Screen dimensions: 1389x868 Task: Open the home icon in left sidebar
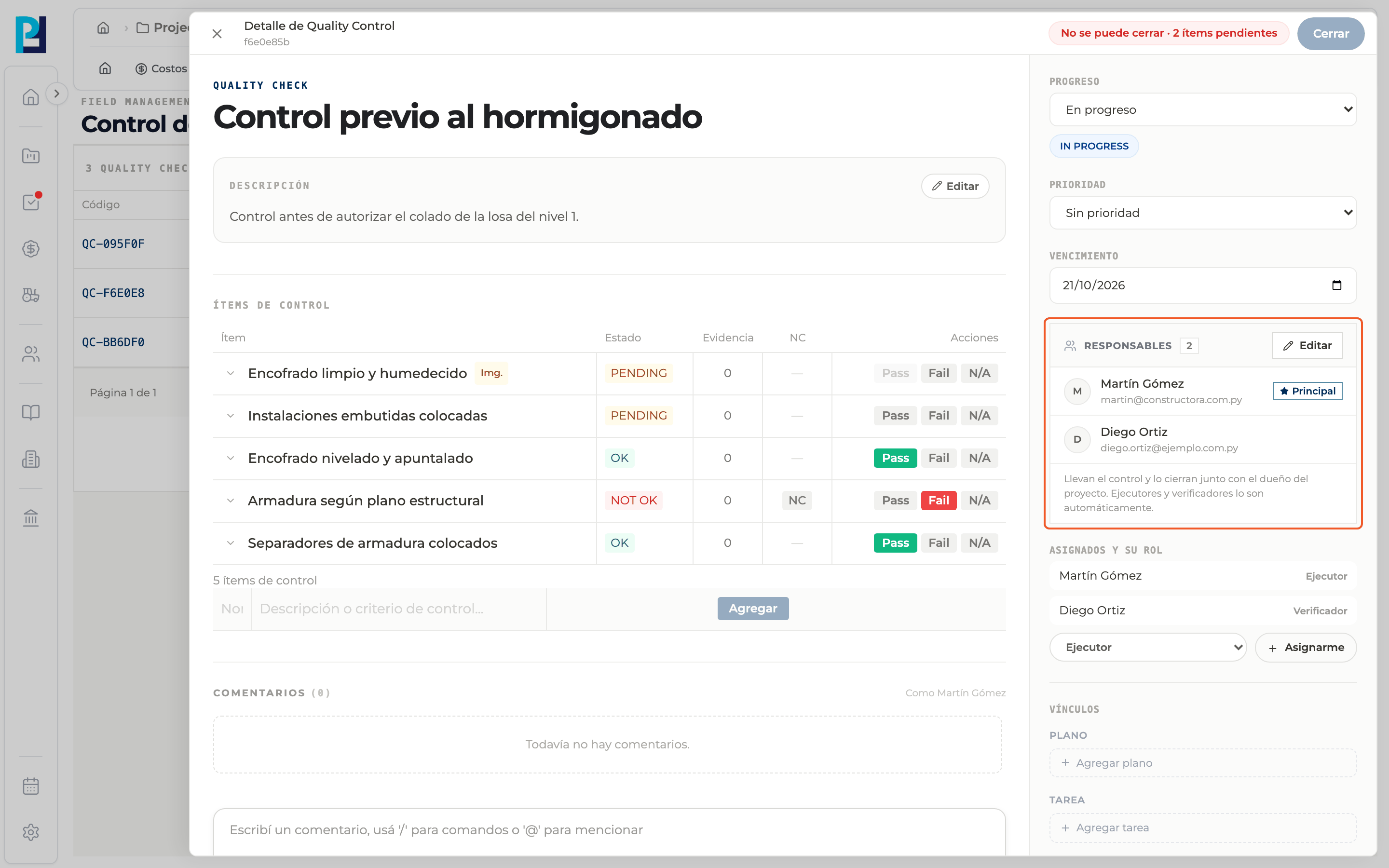[x=31, y=97]
